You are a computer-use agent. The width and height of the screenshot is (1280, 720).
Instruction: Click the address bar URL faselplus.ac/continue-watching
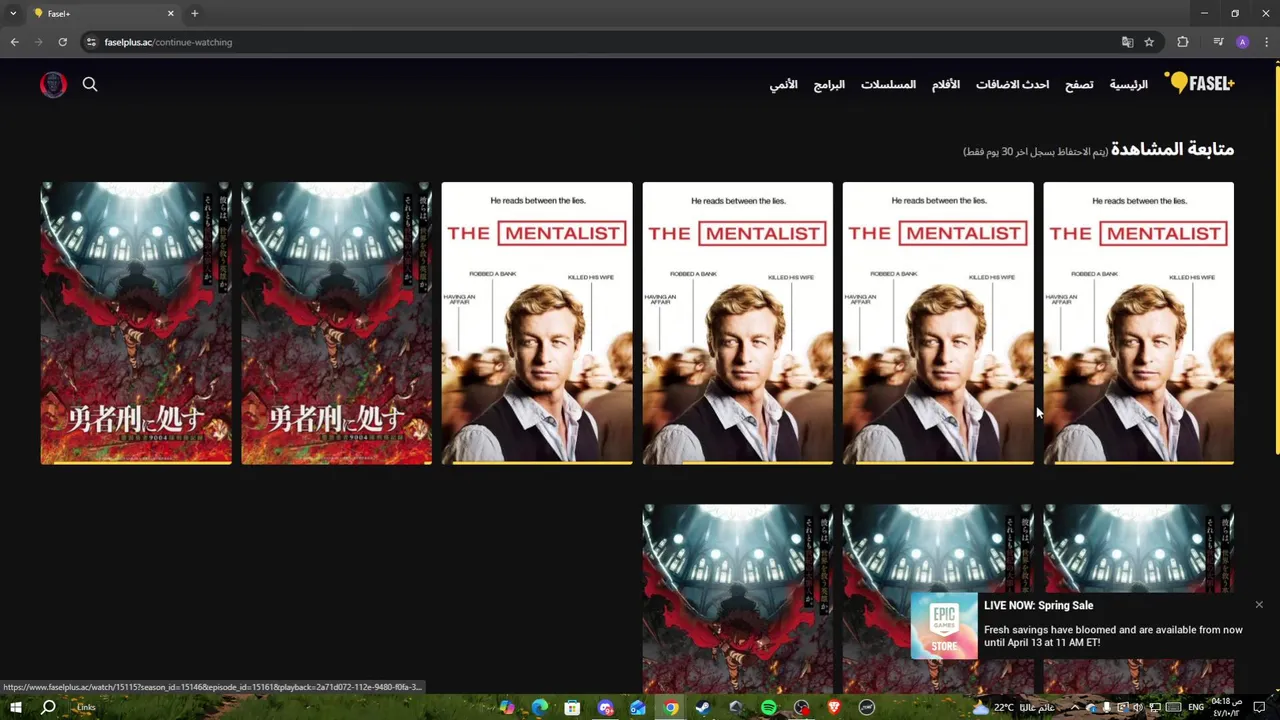(168, 42)
